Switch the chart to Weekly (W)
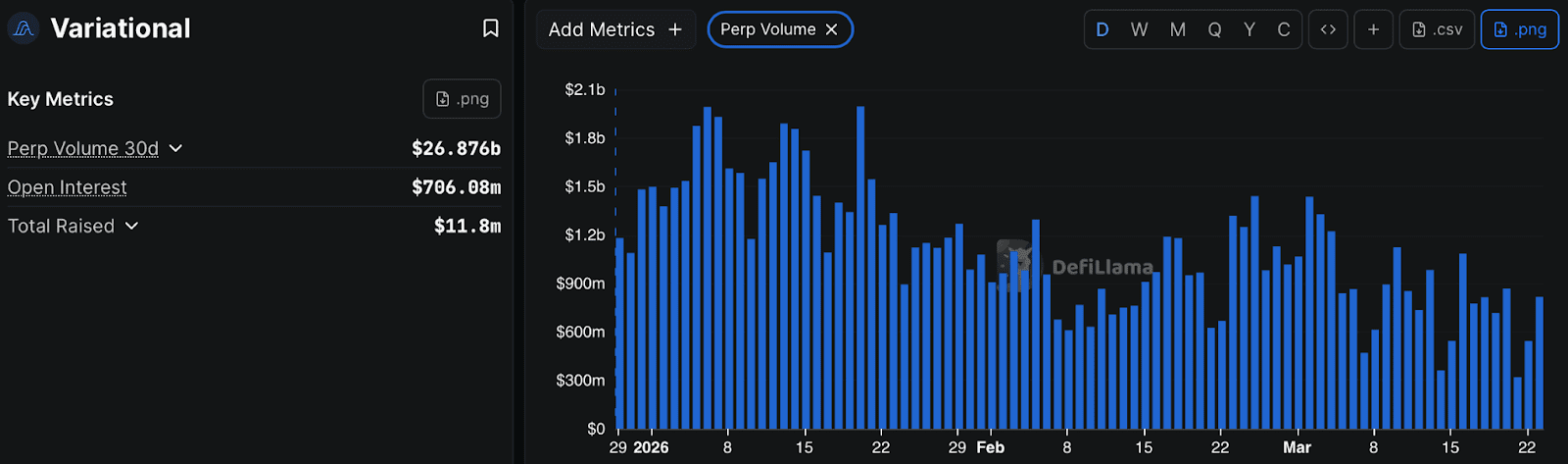This screenshot has height=464, width=1568. coord(1139,29)
